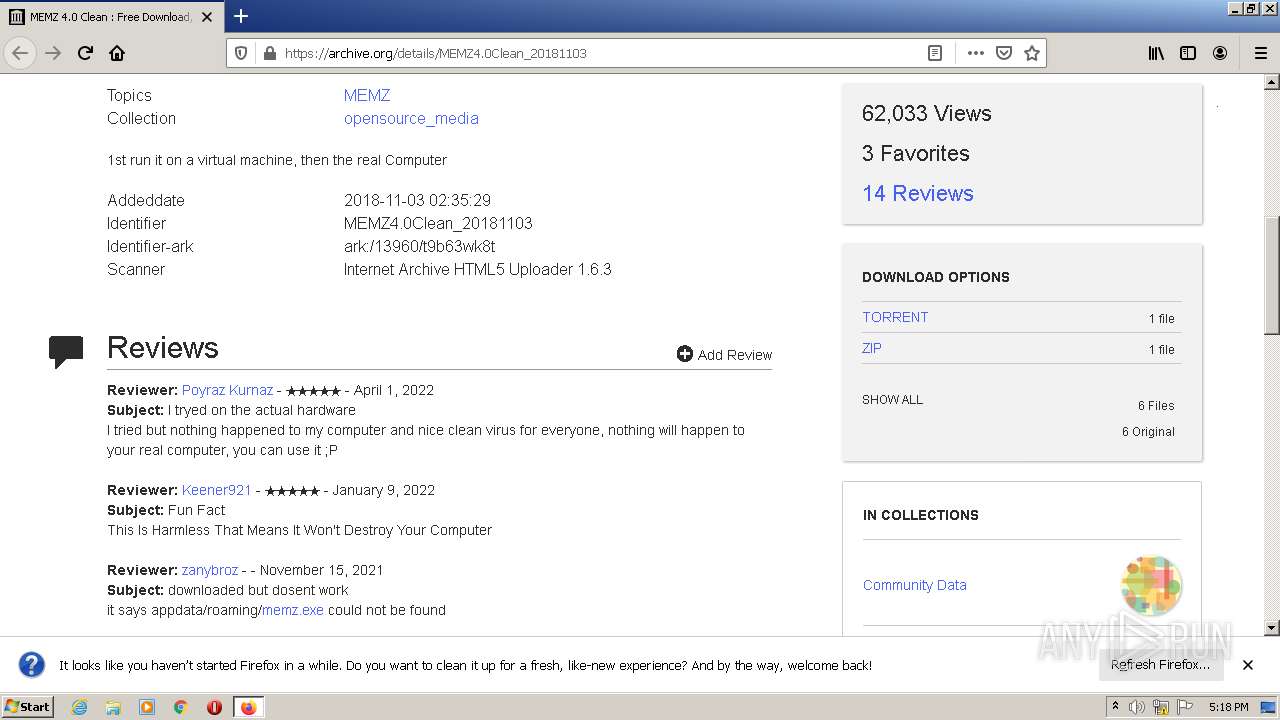Click the scrollbar up arrow

[x=1272, y=82]
